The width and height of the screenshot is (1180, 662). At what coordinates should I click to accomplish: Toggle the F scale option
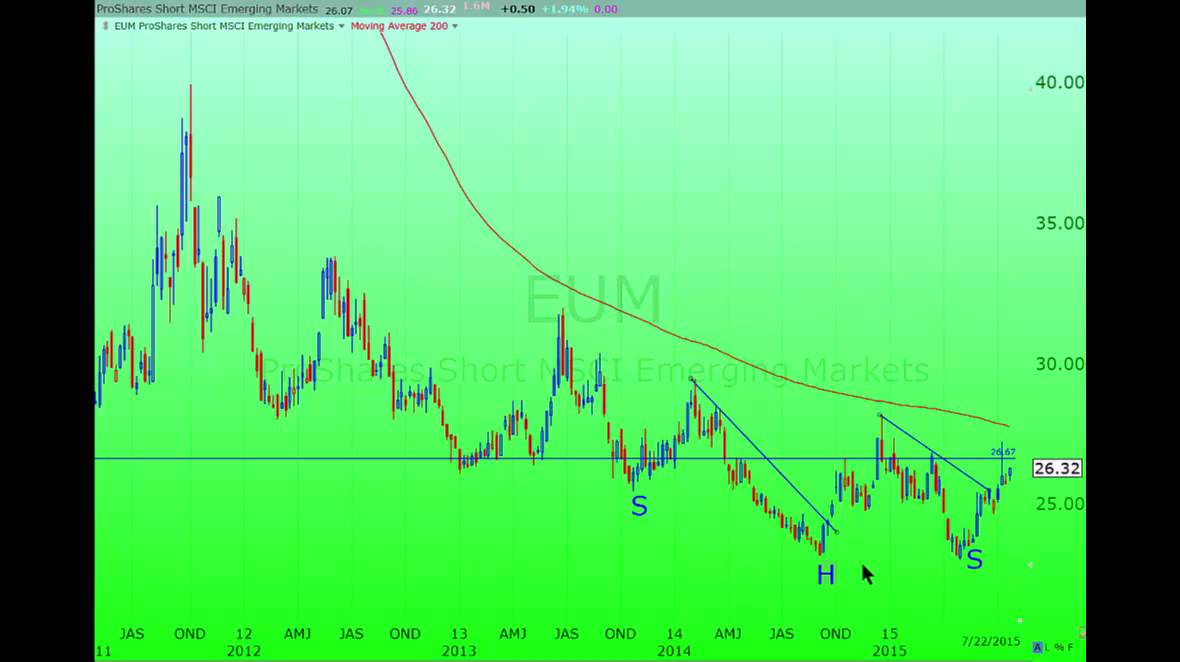pyautogui.click(x=1070, y=647)
